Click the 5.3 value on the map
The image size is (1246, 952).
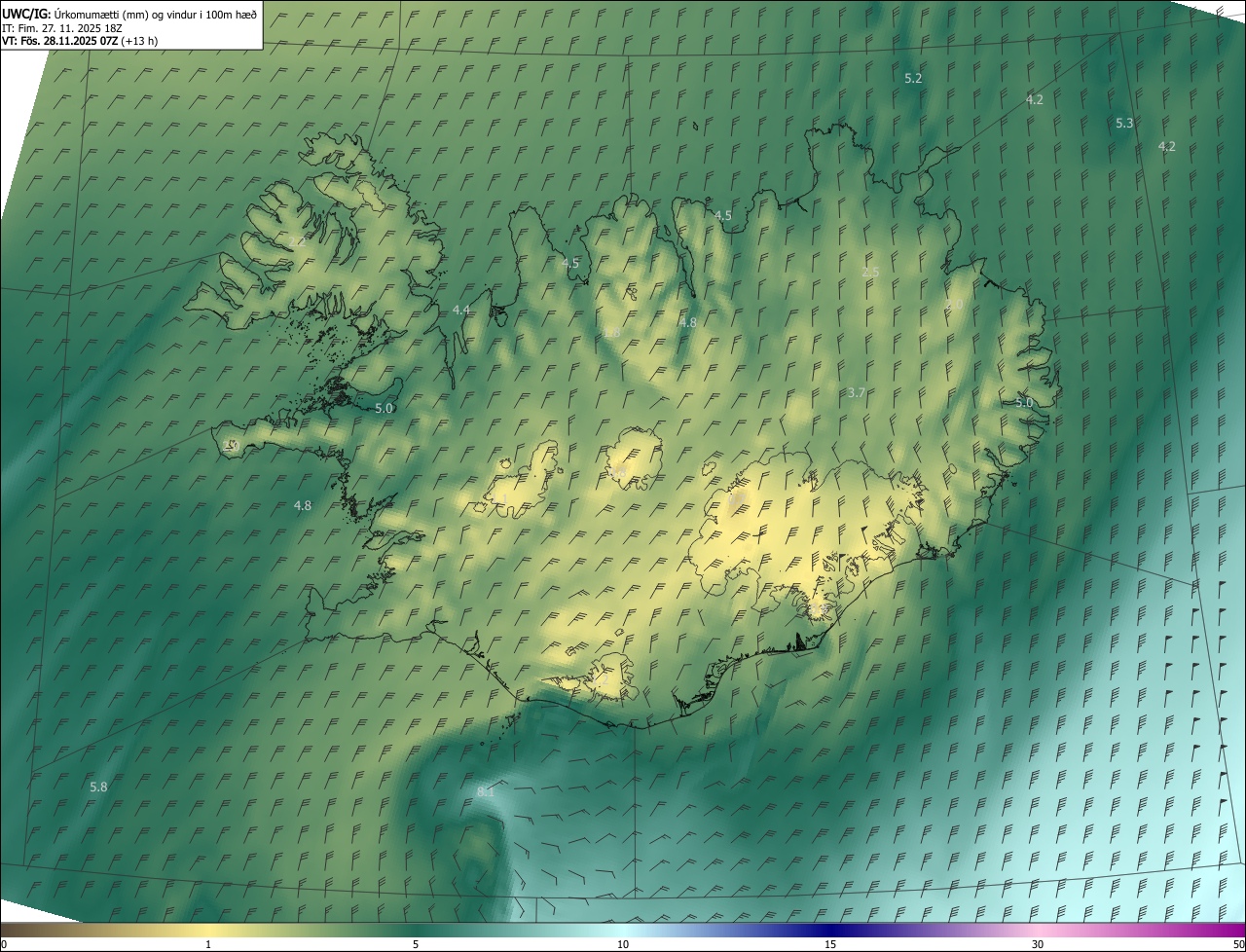[x=1124, y=123]
